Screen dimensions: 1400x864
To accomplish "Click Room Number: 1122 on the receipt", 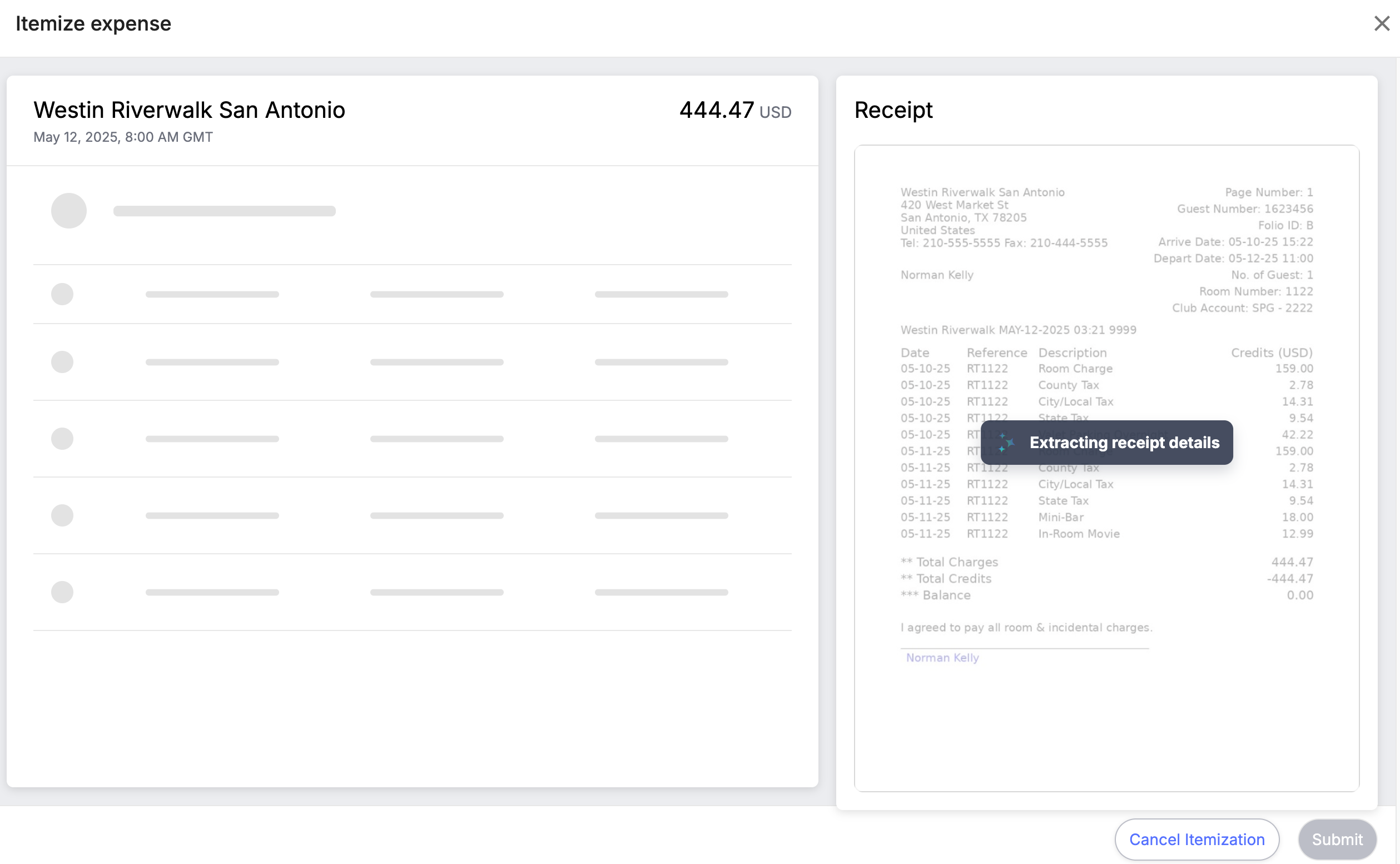I will (x=1256, y=291).
